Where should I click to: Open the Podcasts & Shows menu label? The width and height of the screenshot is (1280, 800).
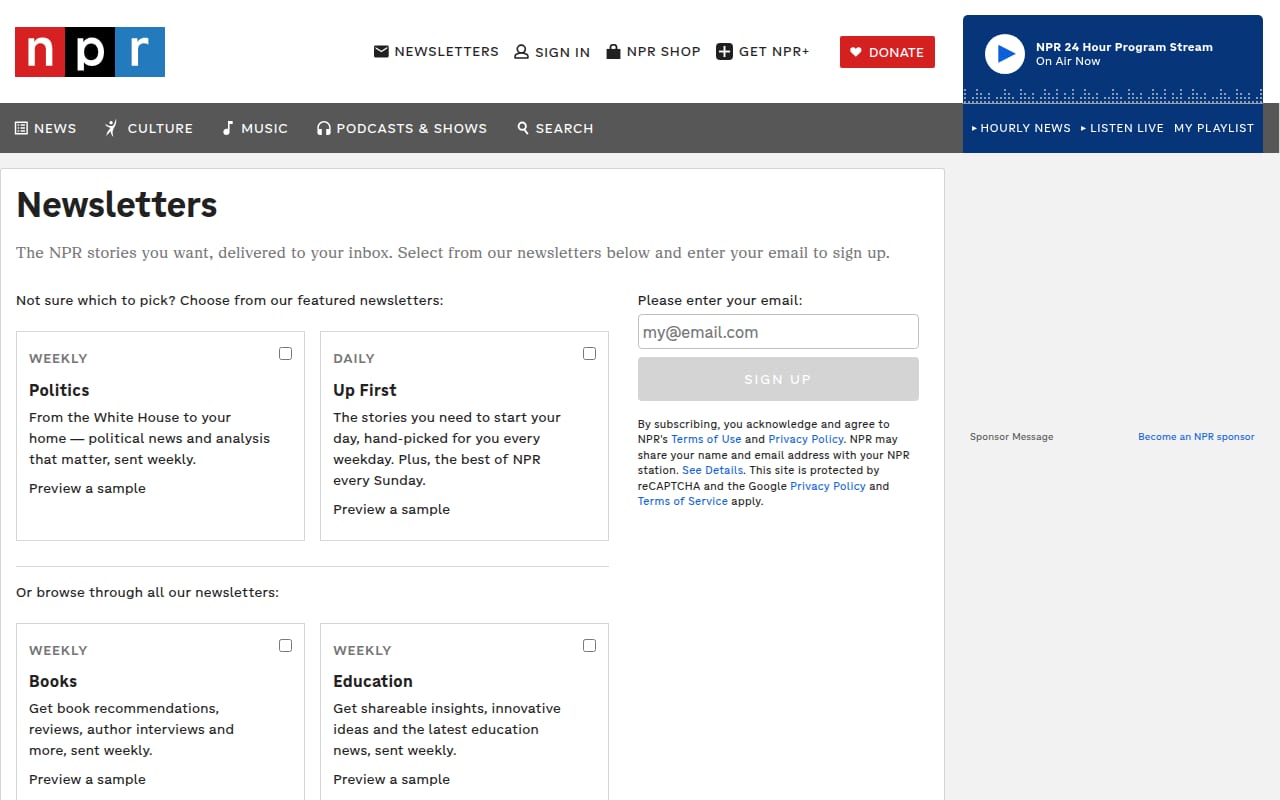[x=412, y=128]
